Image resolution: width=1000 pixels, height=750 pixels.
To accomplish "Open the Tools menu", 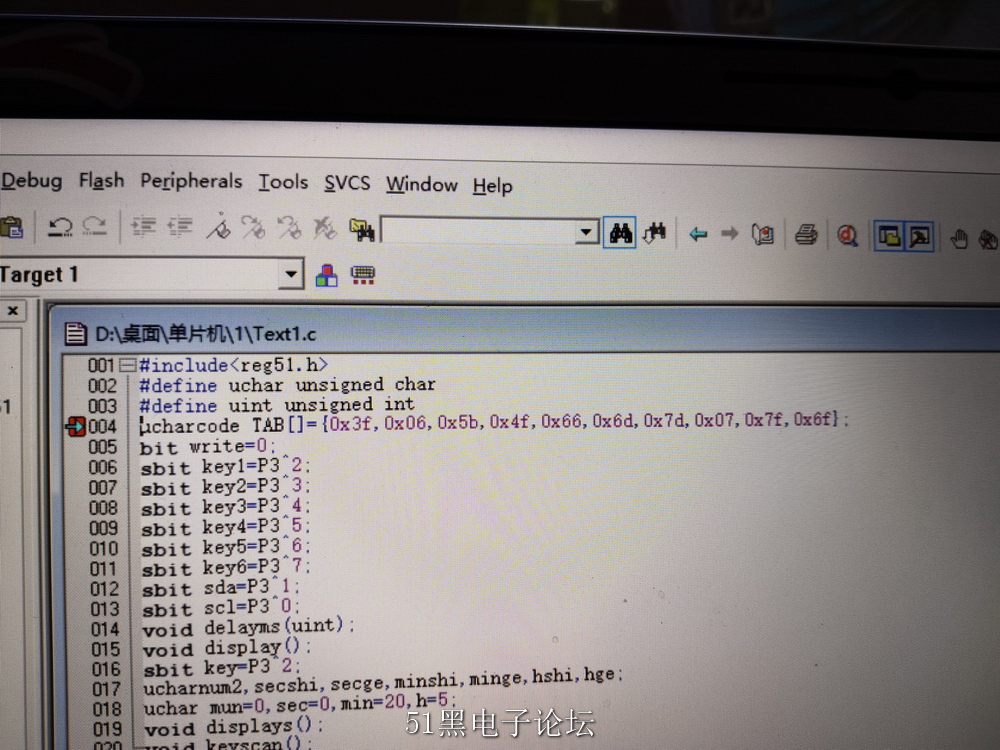I will point(283,182).
